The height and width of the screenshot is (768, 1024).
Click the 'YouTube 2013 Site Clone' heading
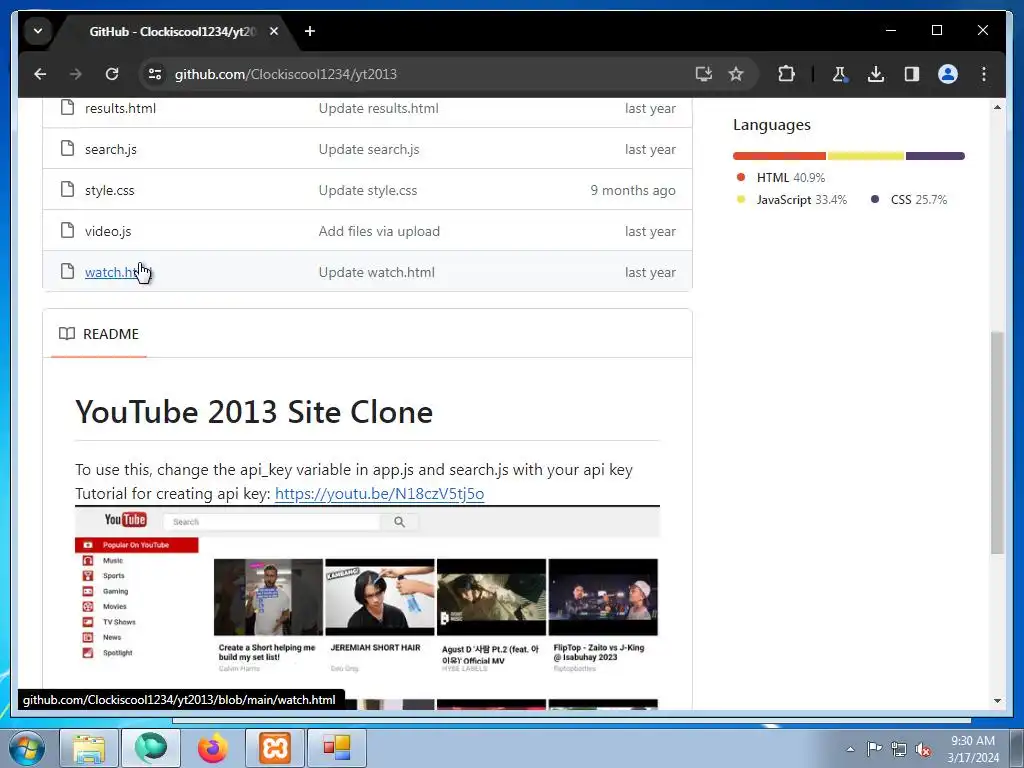coord(254,412)
